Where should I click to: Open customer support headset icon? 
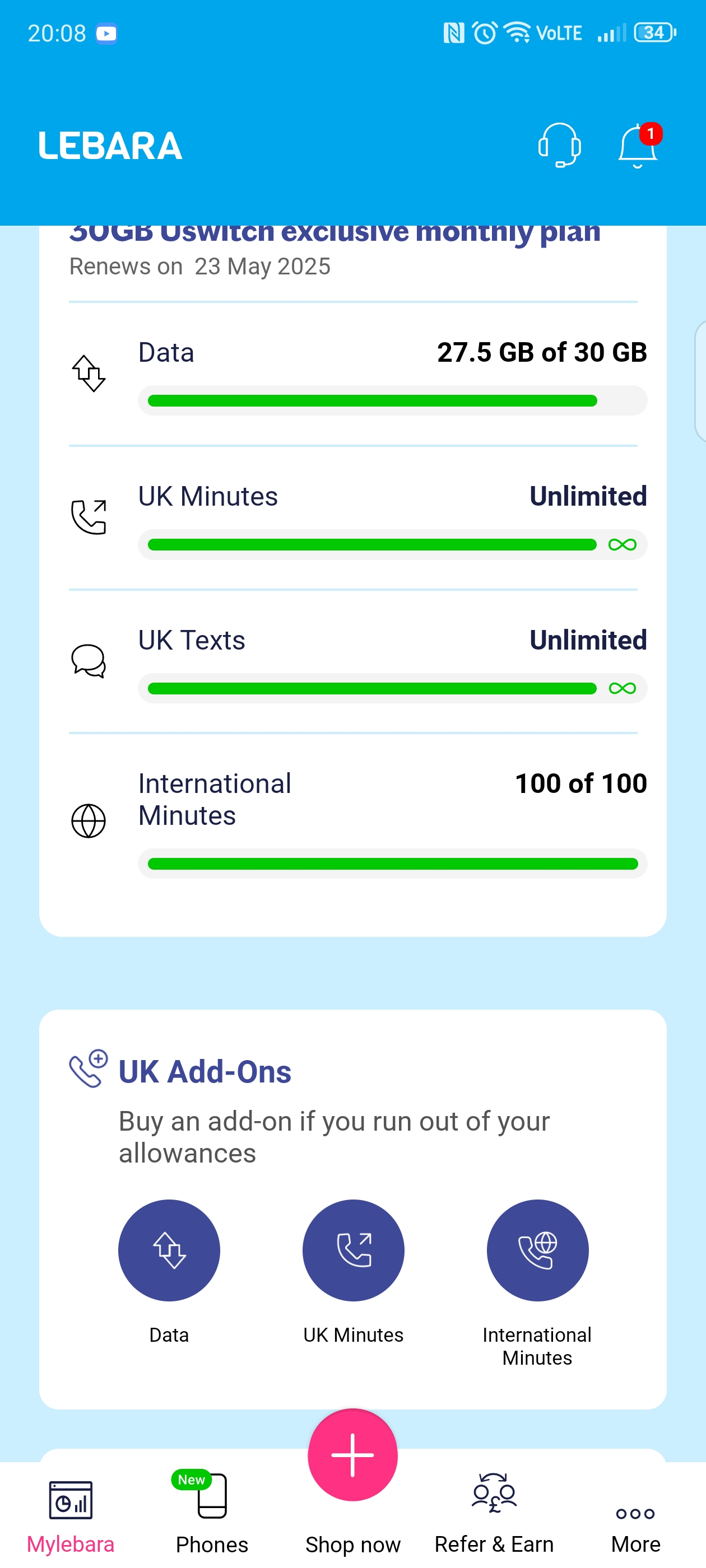tap(559, 145)
